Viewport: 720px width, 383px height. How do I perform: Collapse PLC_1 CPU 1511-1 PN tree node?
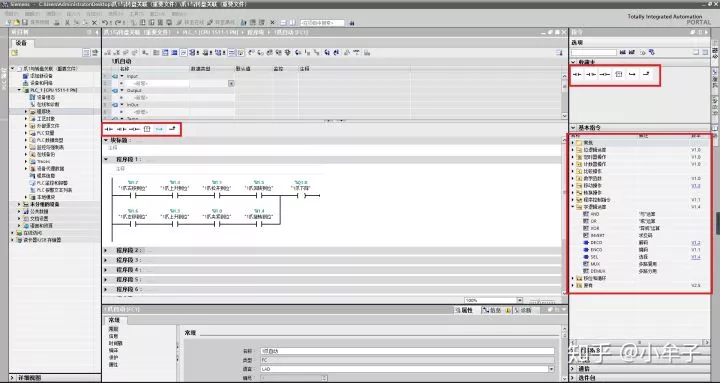19,90
